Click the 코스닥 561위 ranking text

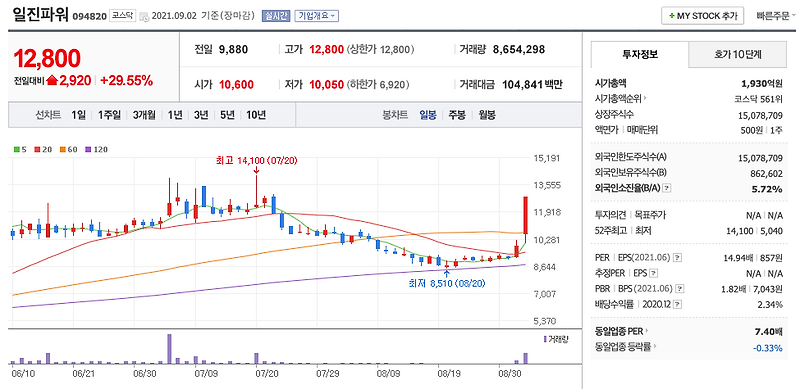[759, 98]
